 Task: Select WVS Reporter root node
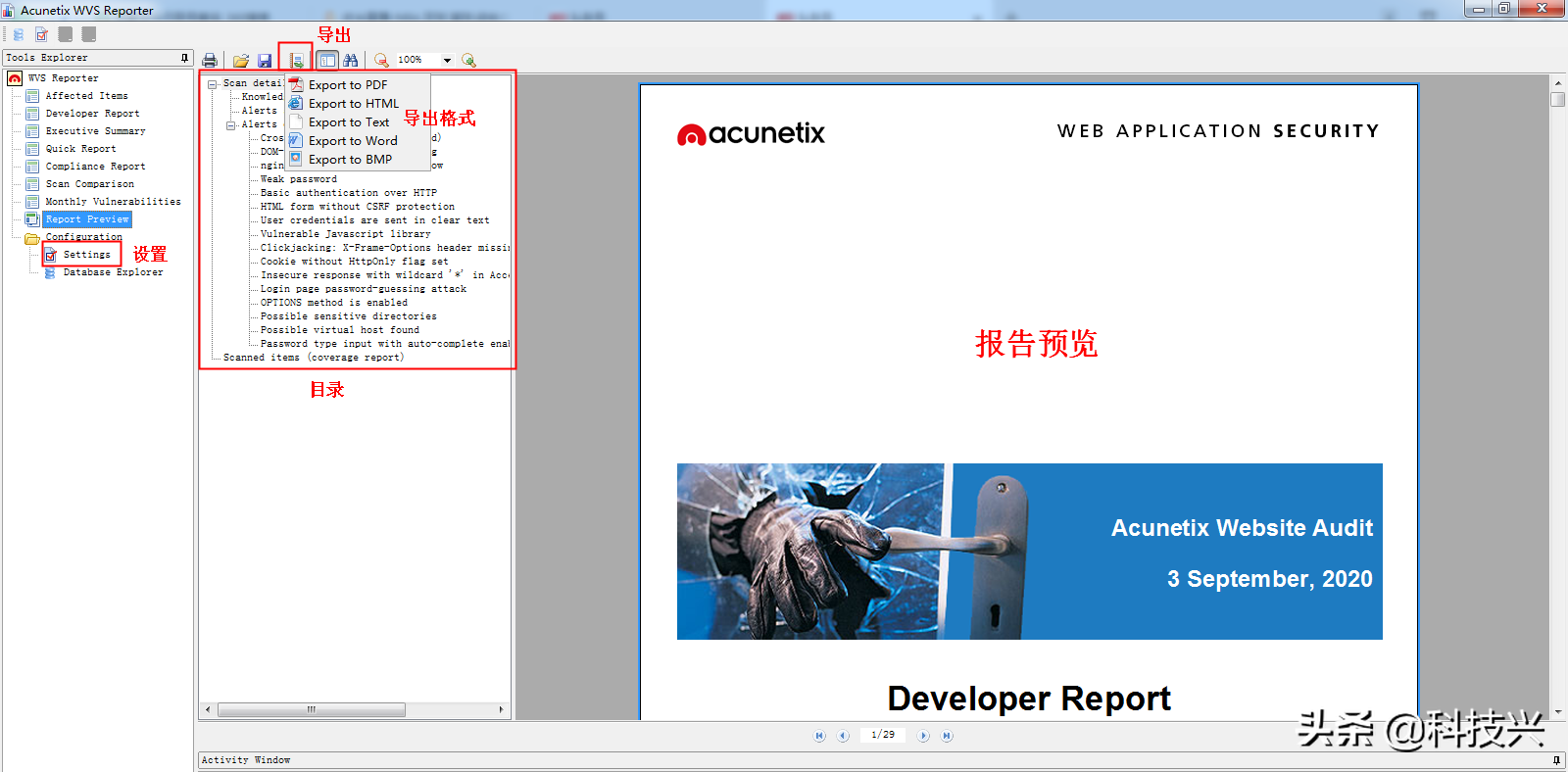pos(63,78)
